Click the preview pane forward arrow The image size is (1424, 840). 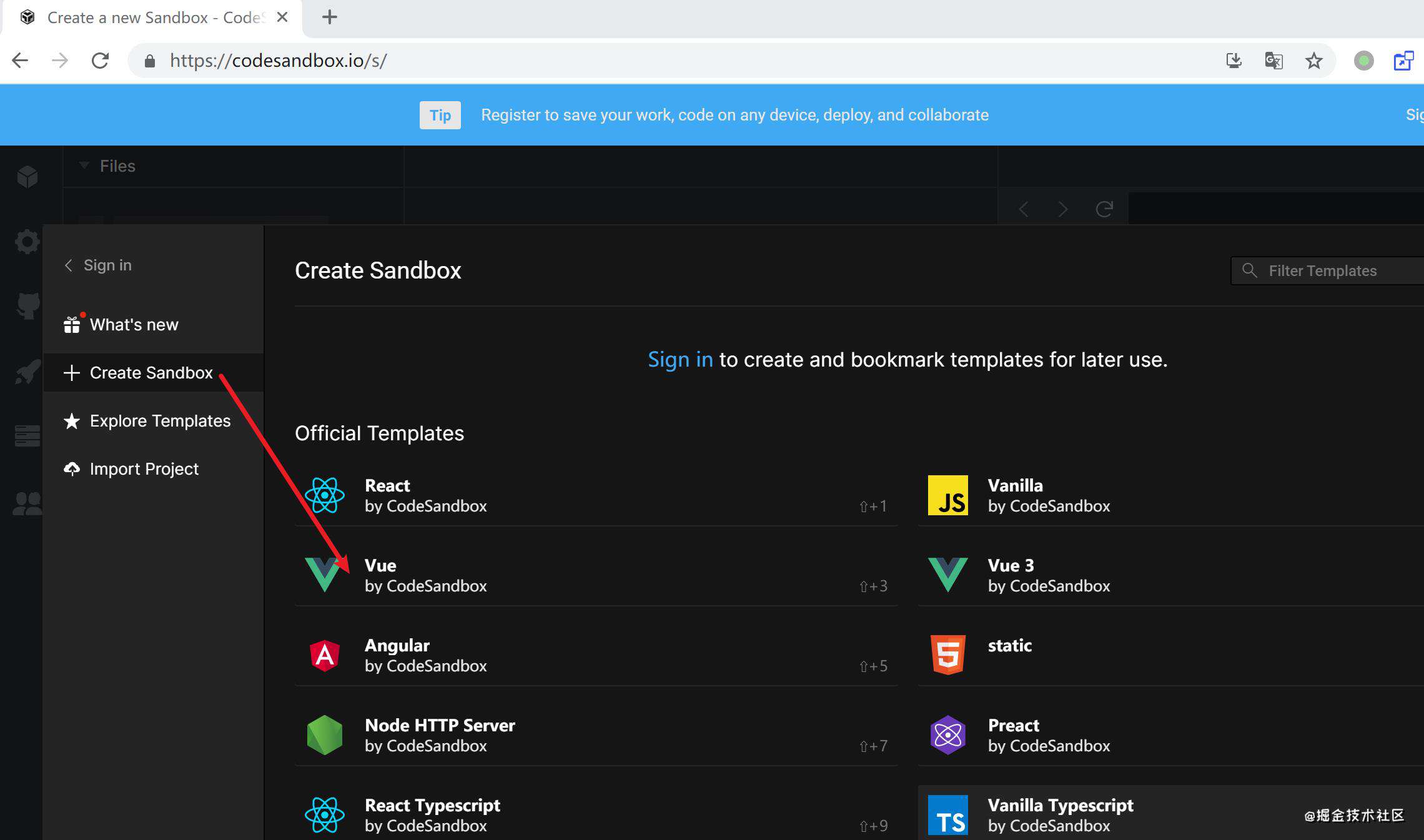1064,209
